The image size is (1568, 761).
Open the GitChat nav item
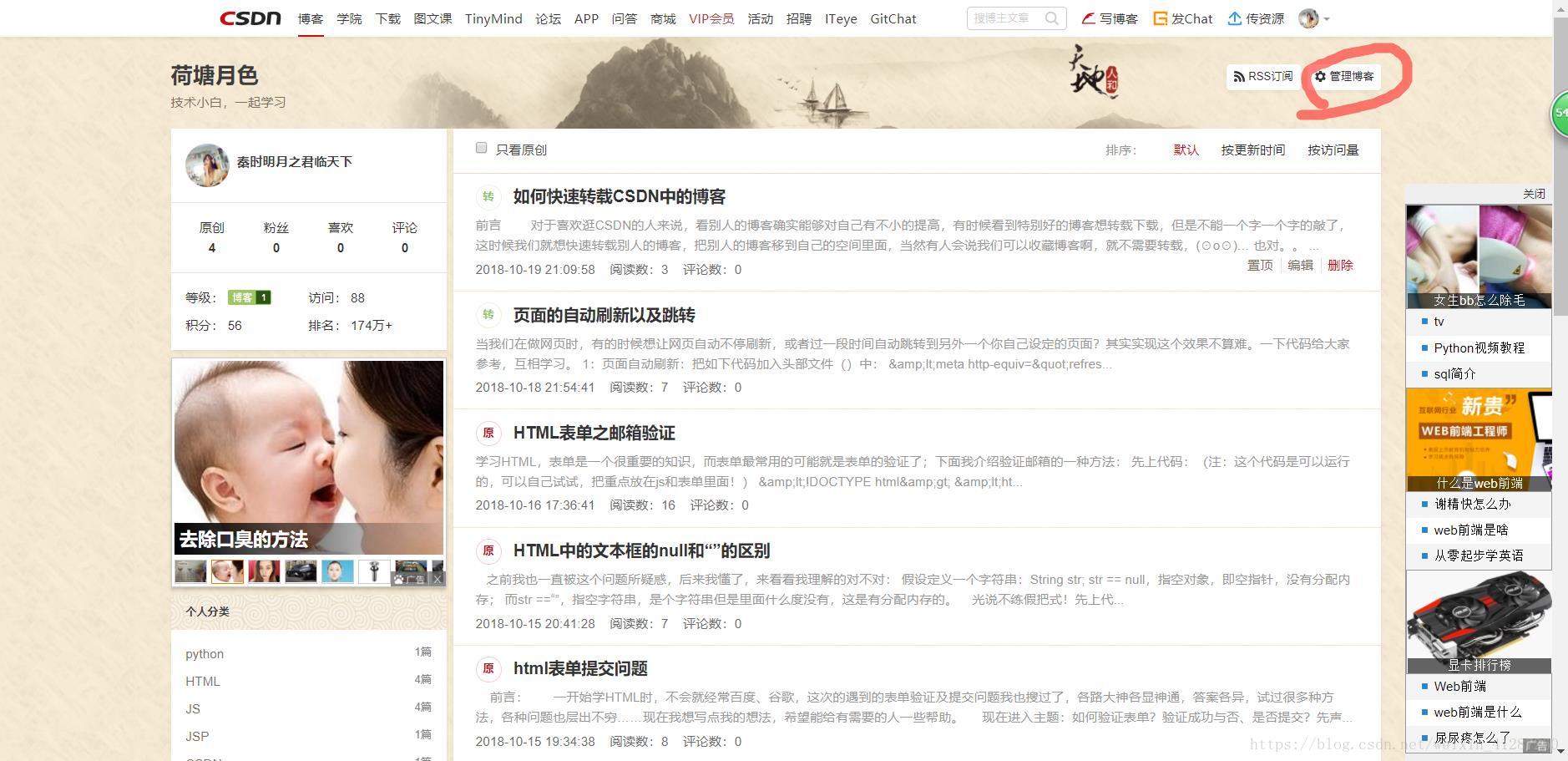pos(893,18)
